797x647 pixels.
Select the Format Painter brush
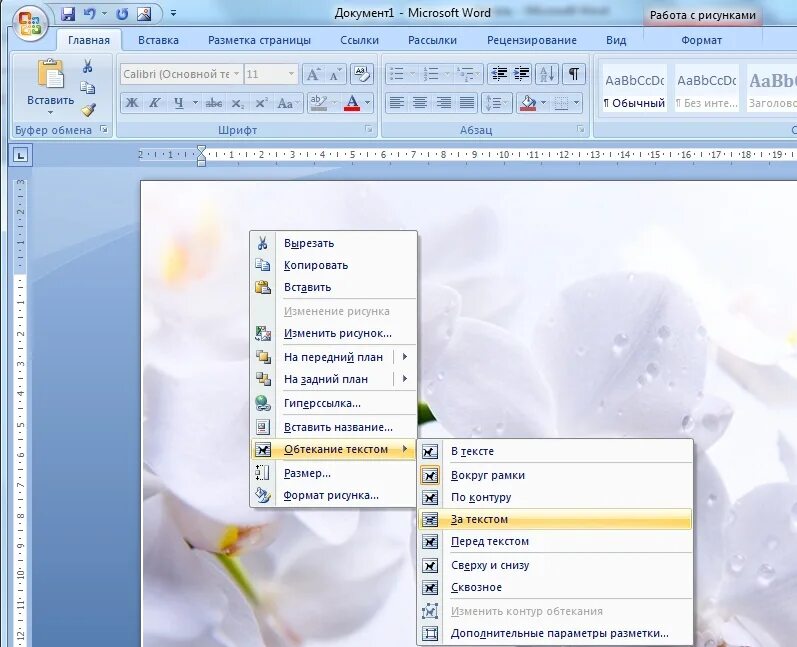pyautogui.click(x=88, y=109)
